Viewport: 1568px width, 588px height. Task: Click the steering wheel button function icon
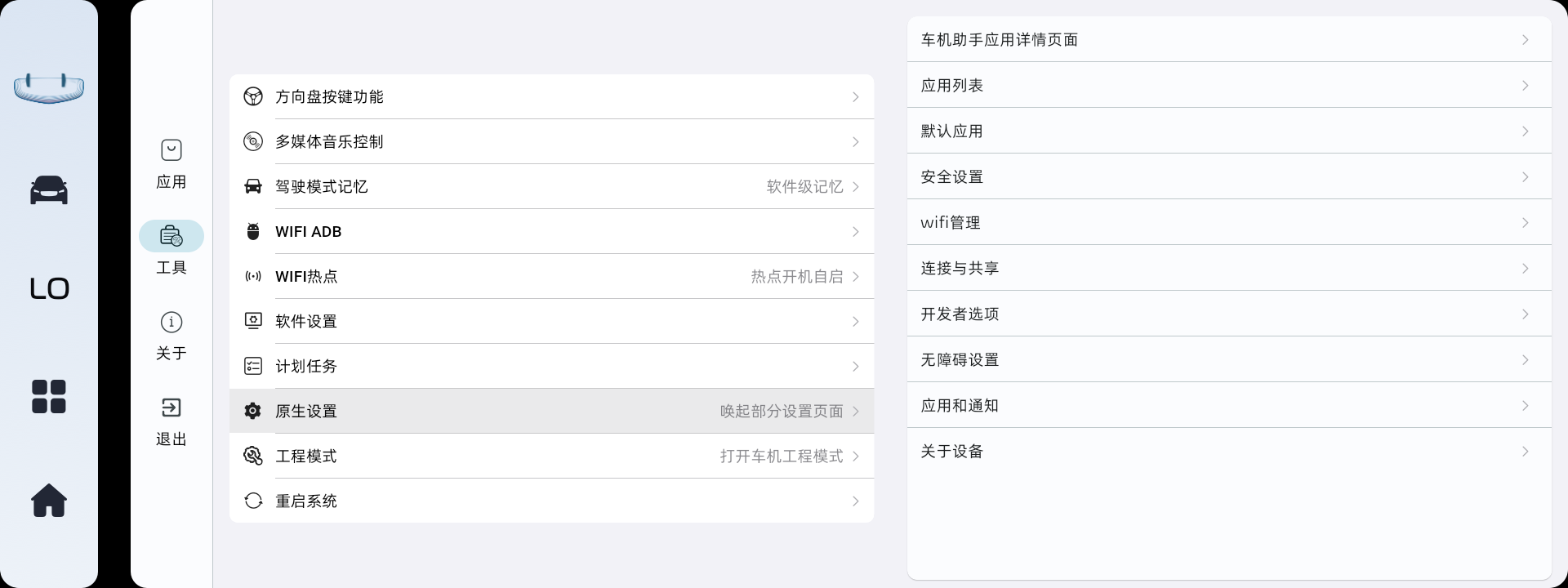[x=253, y=96]
